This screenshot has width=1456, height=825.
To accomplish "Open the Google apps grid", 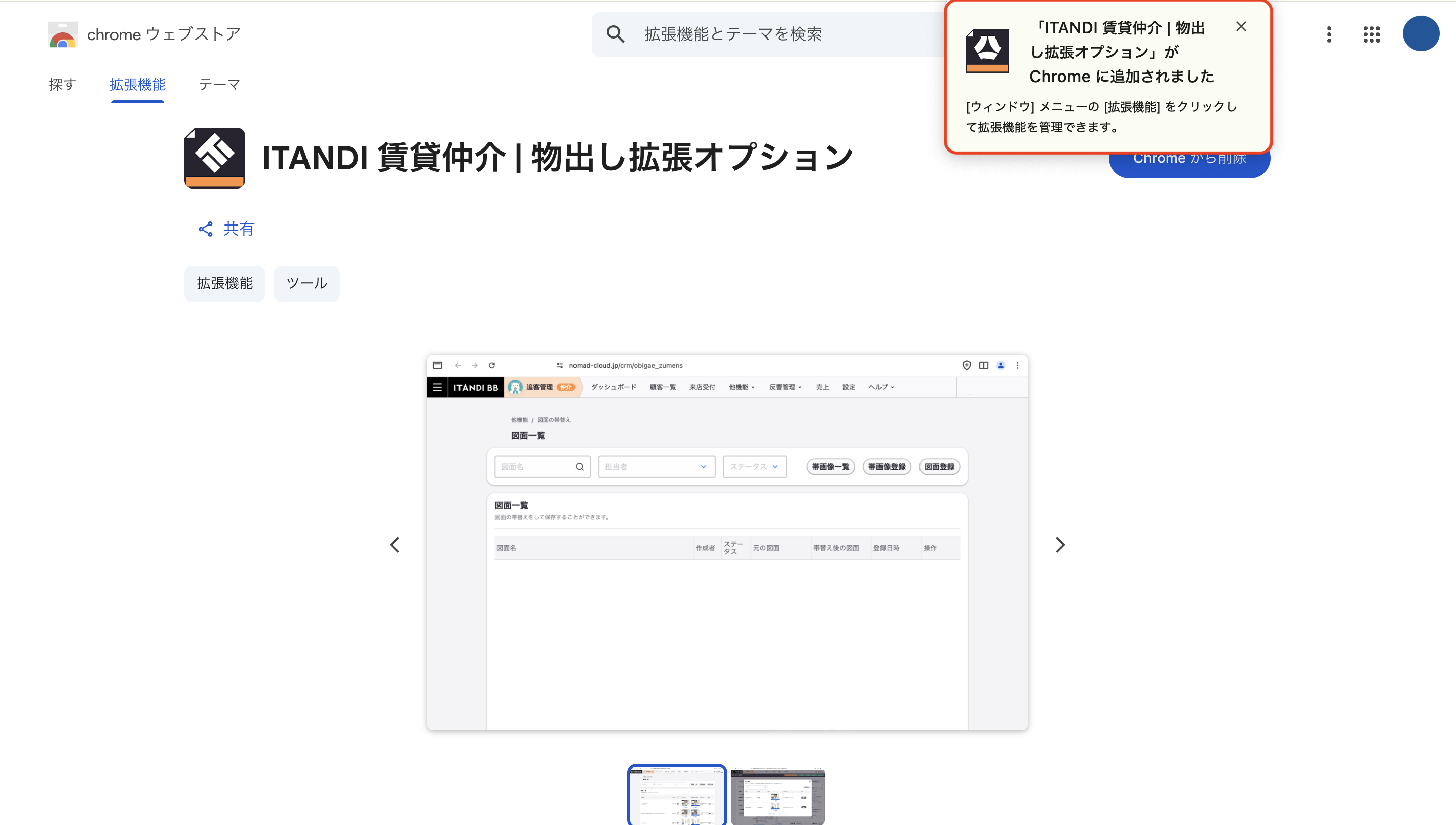I will 1371,34.
